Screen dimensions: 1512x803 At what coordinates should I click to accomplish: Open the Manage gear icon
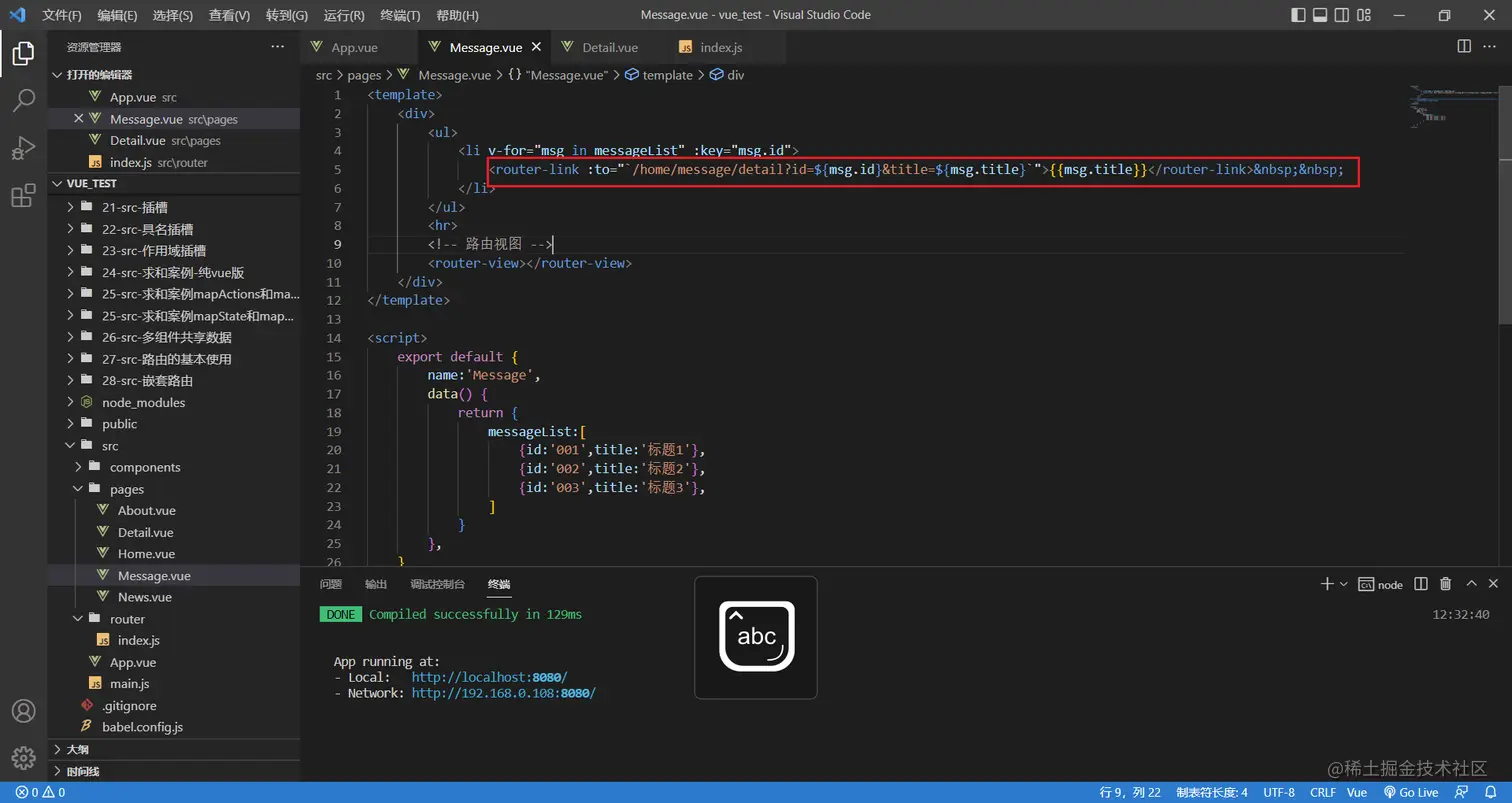click(x=23, y=759)
